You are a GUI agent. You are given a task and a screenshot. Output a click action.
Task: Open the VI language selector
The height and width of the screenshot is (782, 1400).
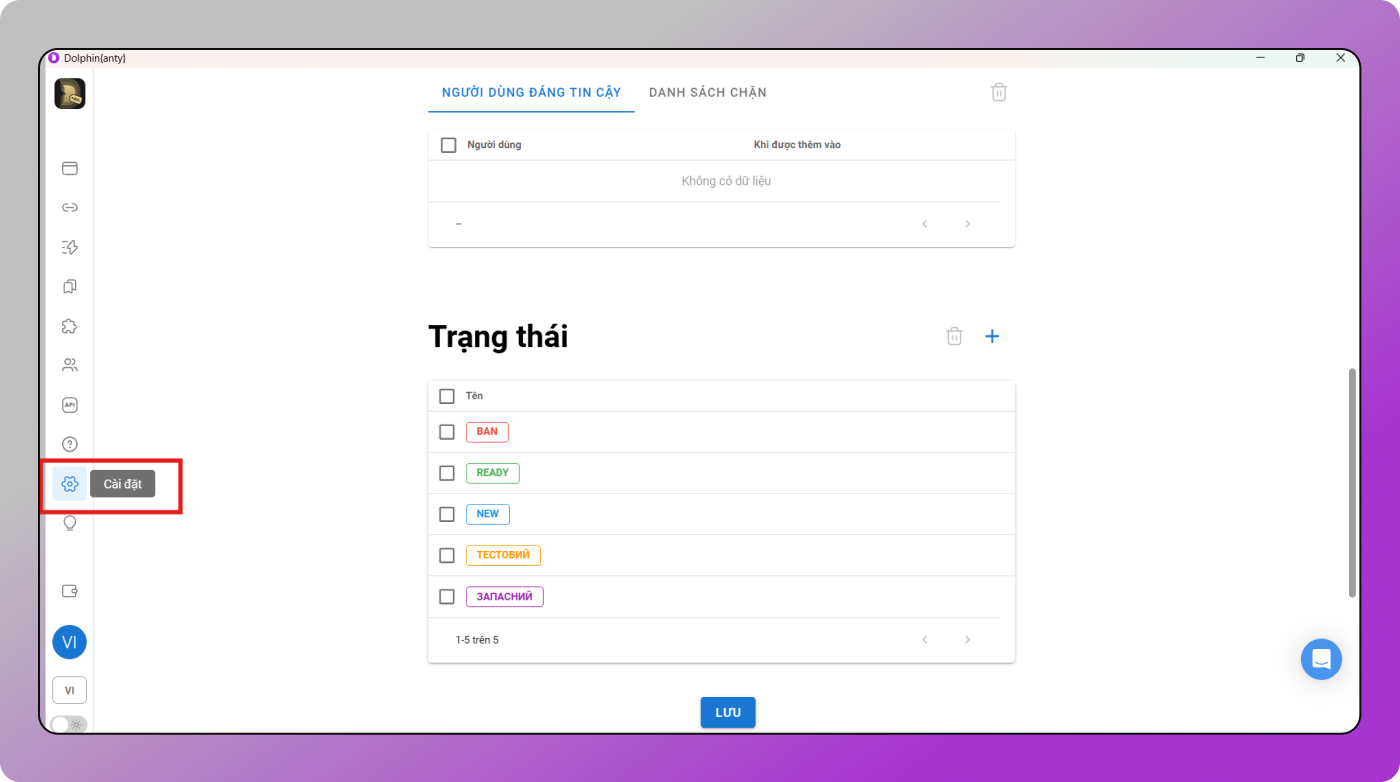(70, 690)
